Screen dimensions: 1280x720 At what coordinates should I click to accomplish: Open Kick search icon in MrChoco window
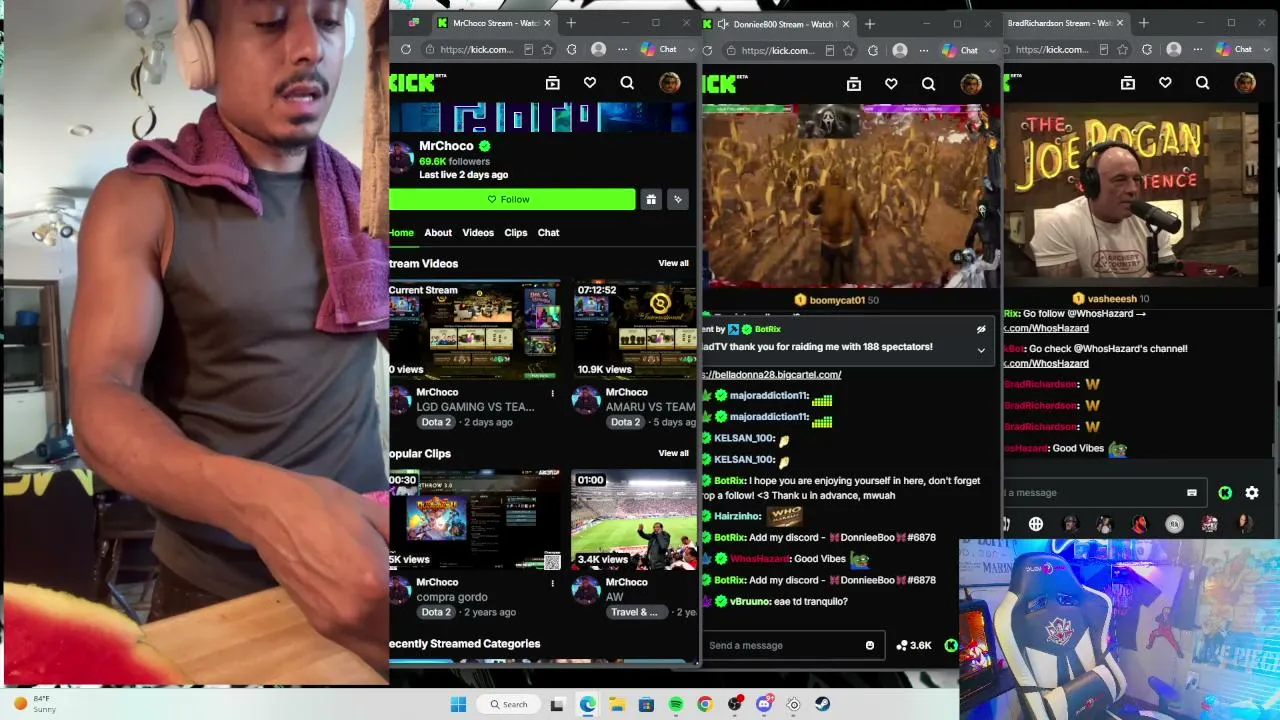(627, 84)
